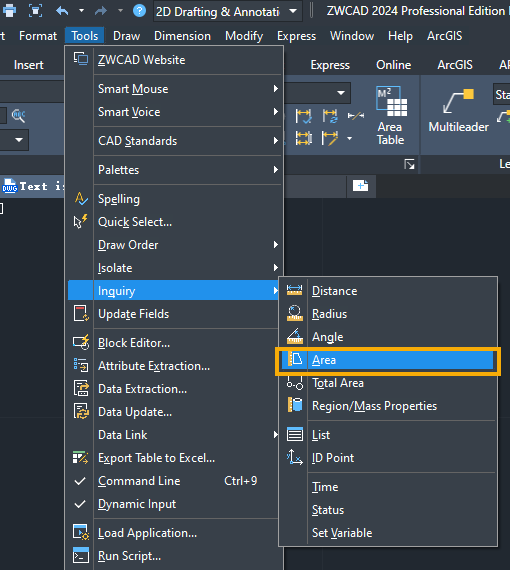This screenshot has width=510, height=570.
Task: Expand the Smart Voice submenu
Action: [174, 112]
